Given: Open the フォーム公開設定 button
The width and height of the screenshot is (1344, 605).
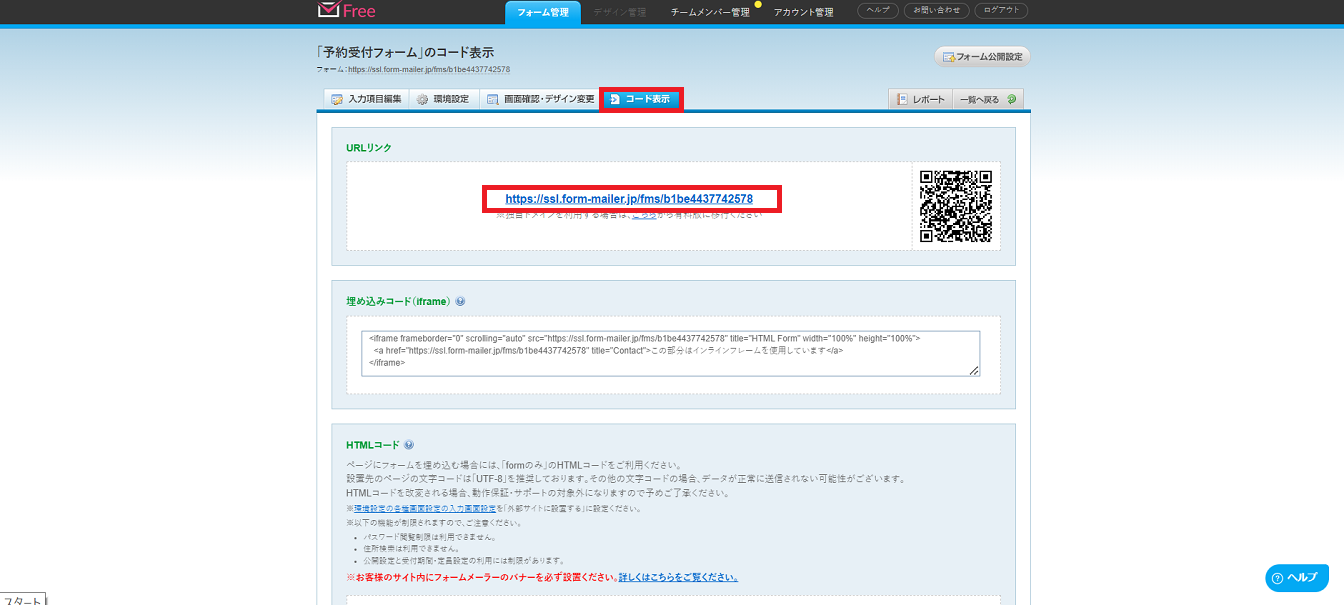Looking at the screenshot, I should click(x=982, y=57).
